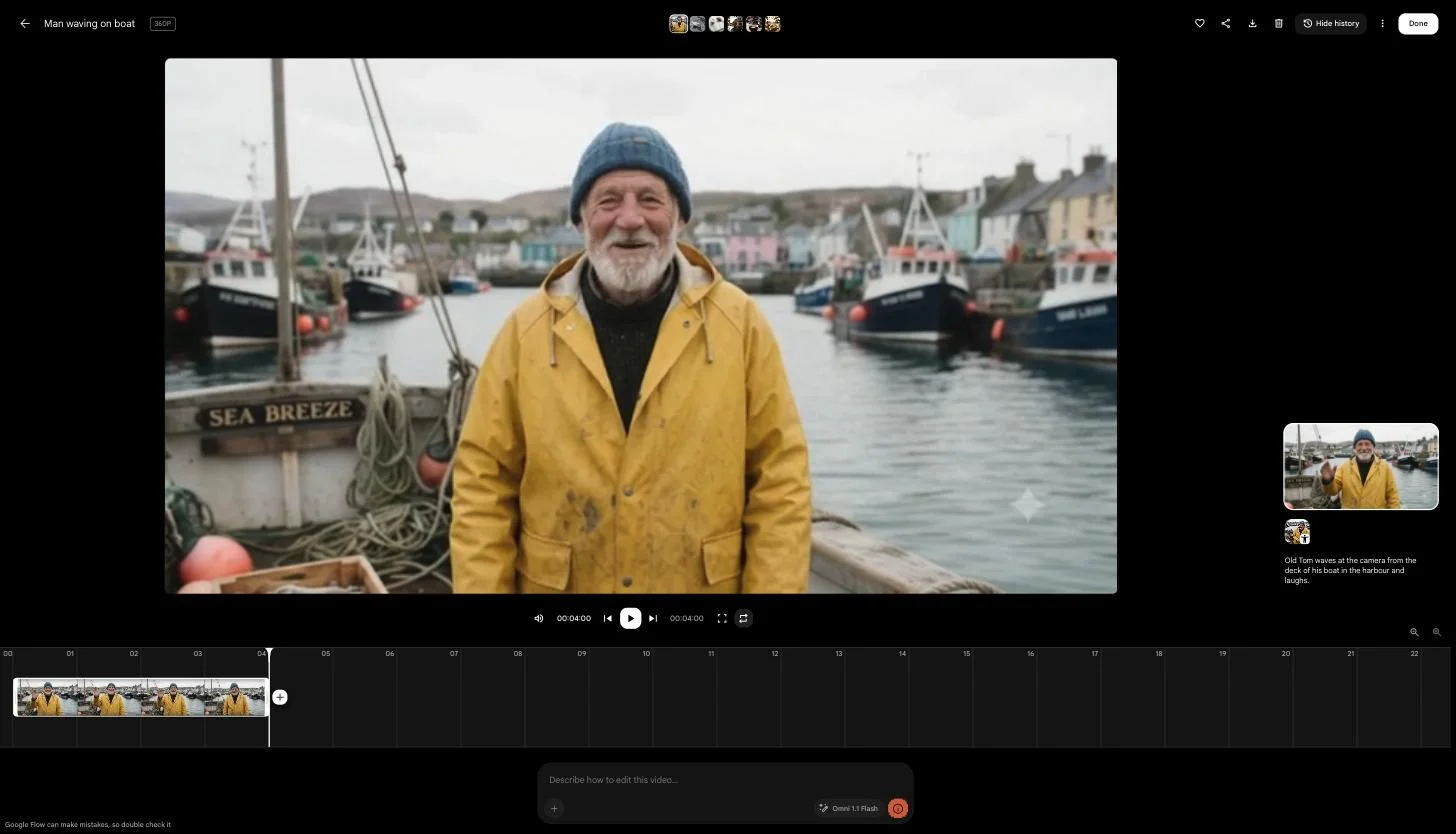
Task: Enter fullscreen preview mode
Action: tap(722, 618)
